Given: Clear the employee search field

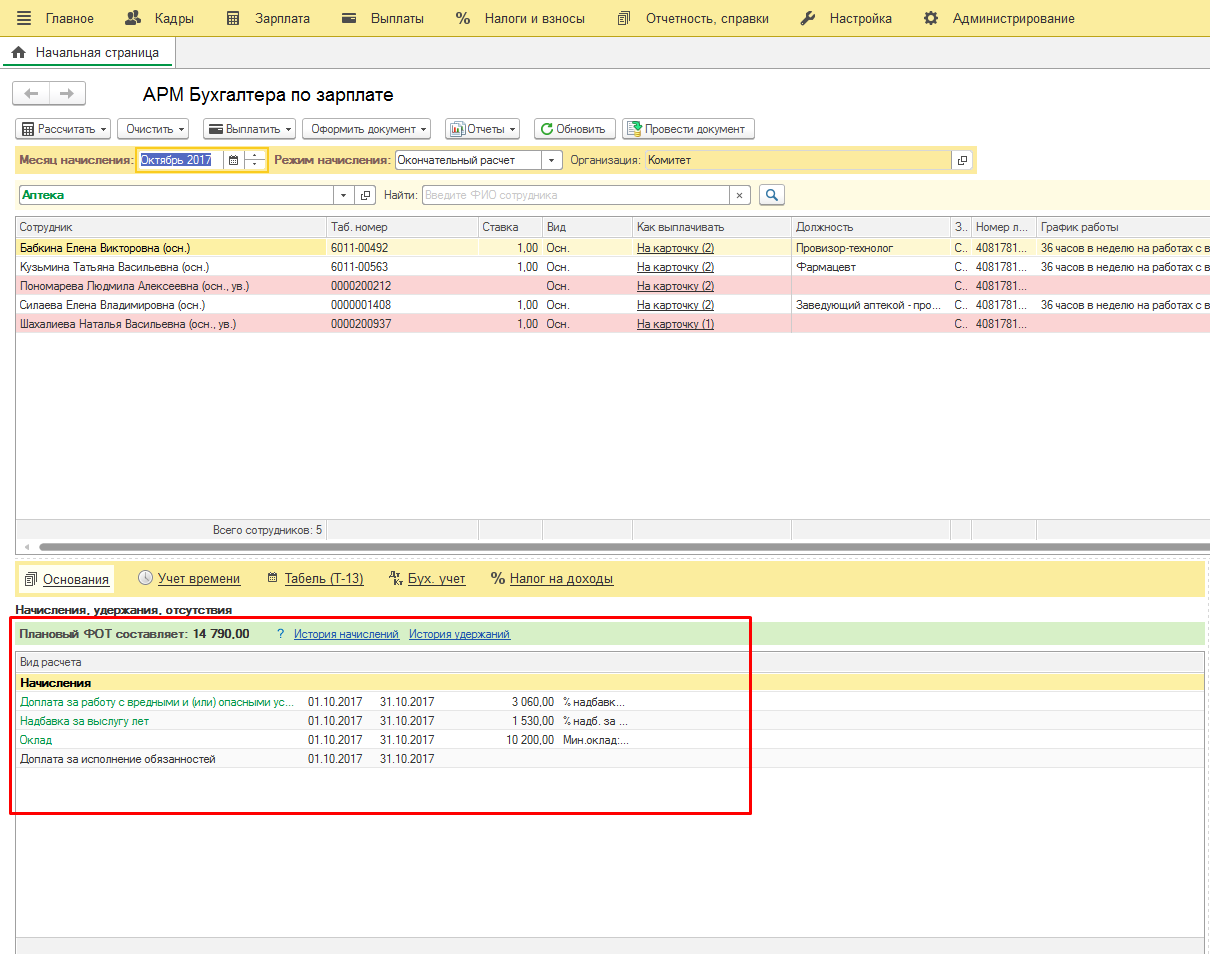Looking at the screenshot, I should tap(740, 195).
